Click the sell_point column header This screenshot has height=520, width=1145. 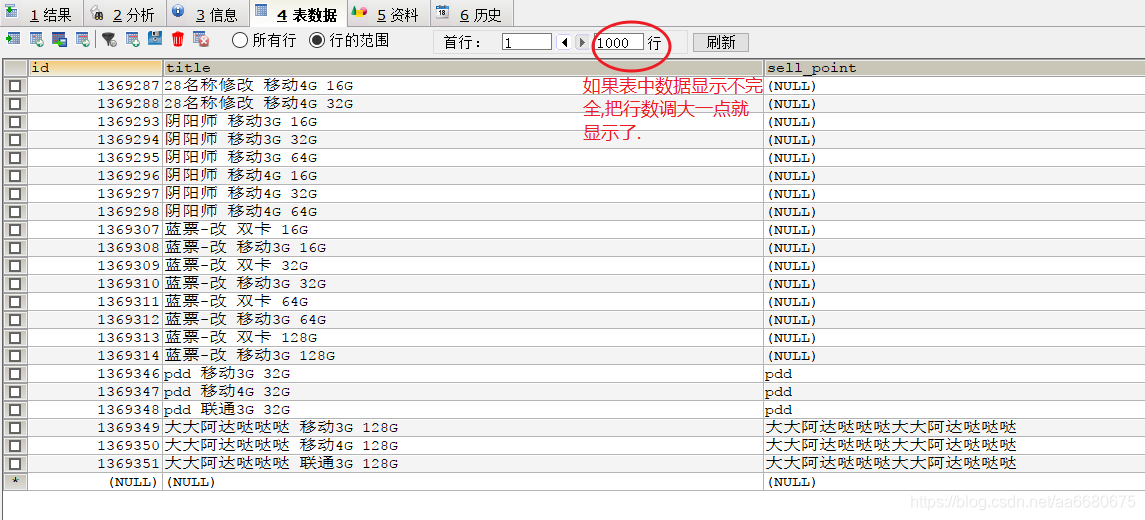pyautogui.click(x=954, y=68)
